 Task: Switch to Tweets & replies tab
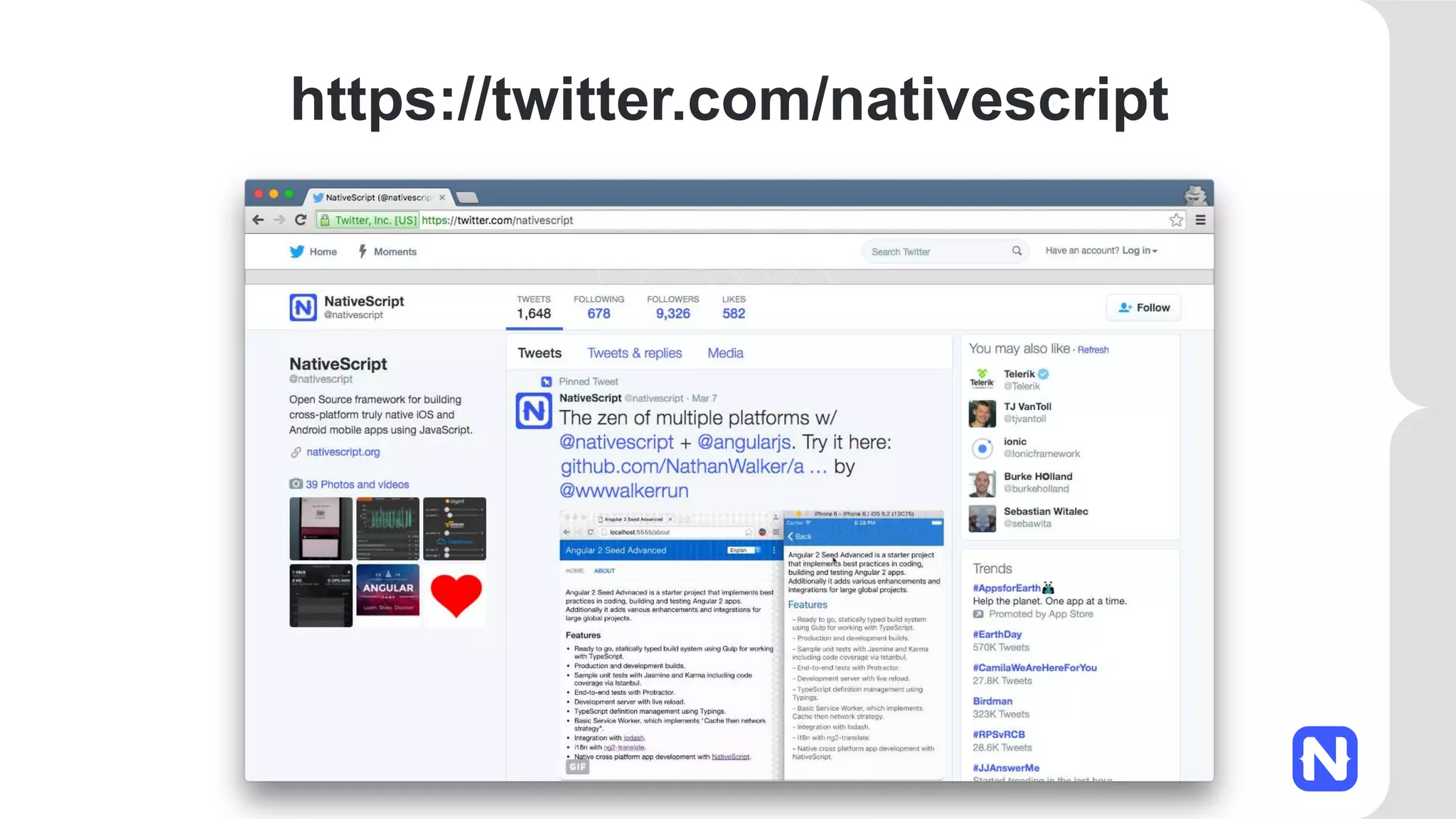tap(634, 353)
